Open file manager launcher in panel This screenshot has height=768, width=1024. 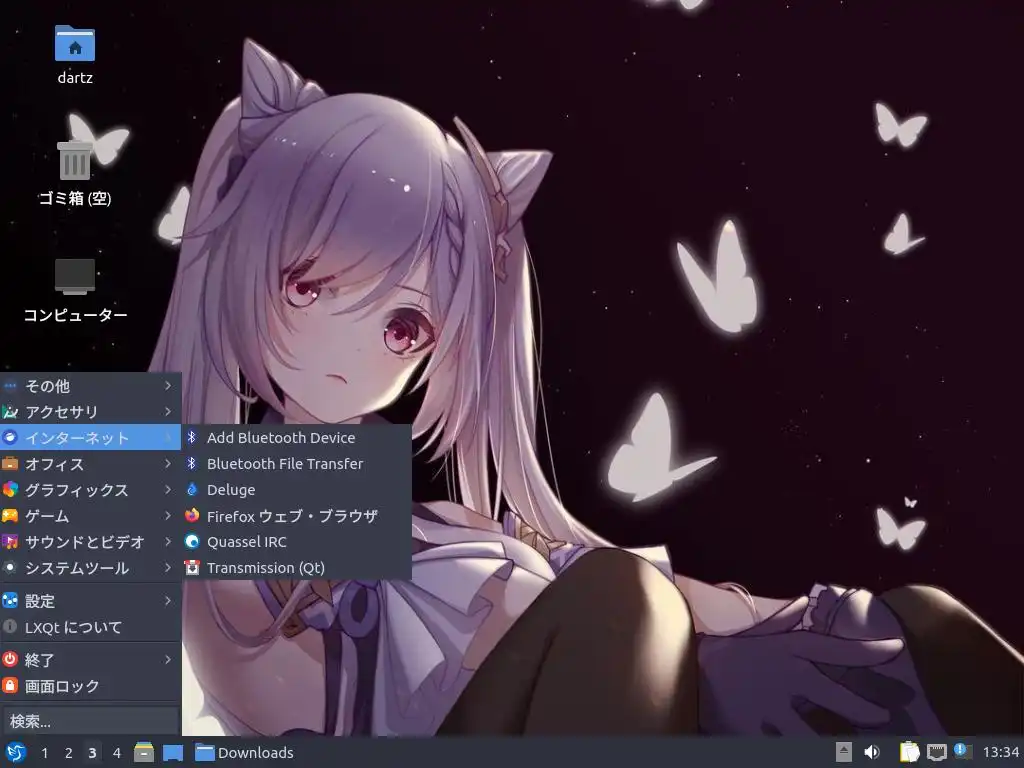(x=144, y=752)
